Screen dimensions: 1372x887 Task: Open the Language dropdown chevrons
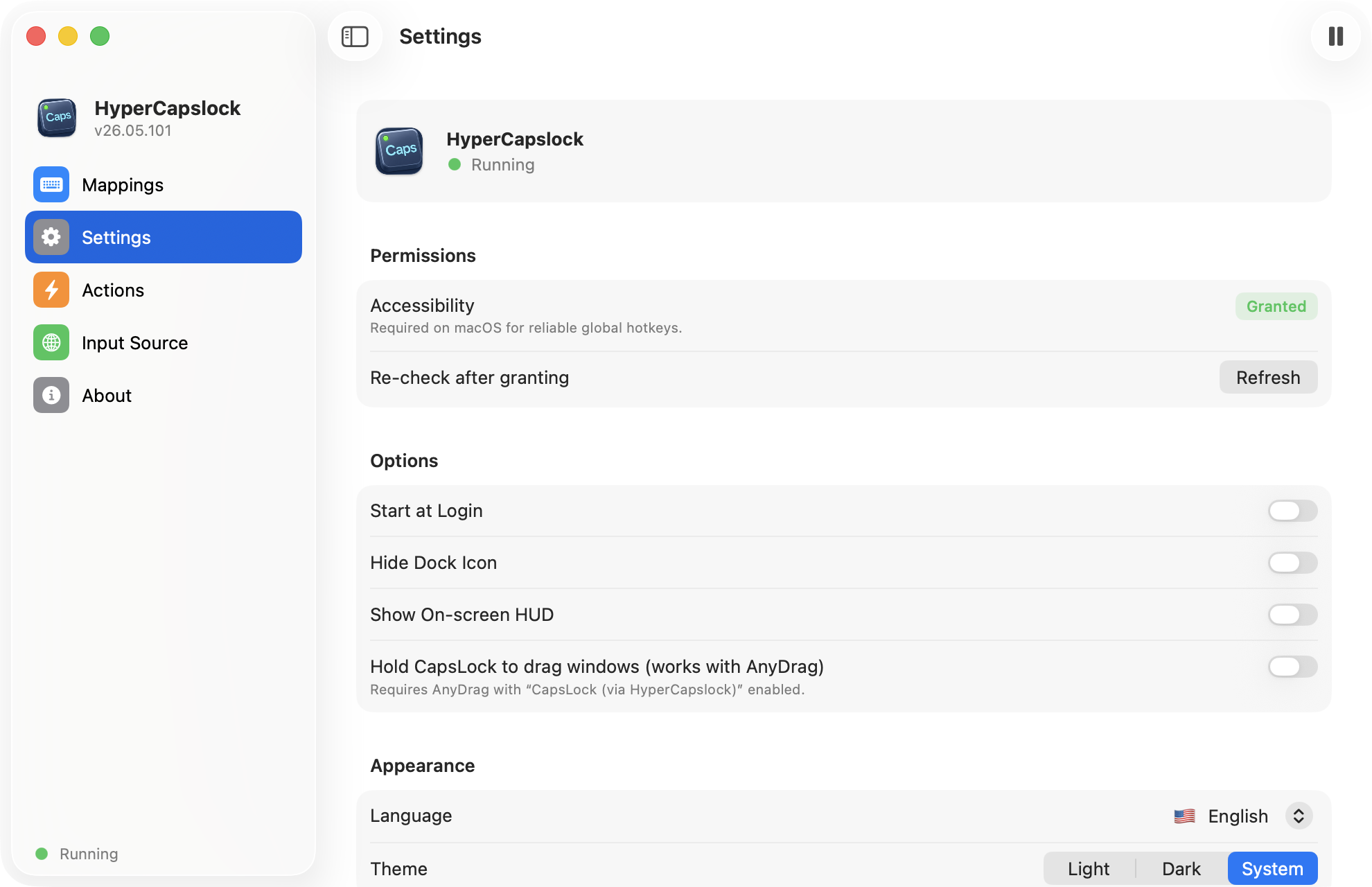tap(1299, 816)
